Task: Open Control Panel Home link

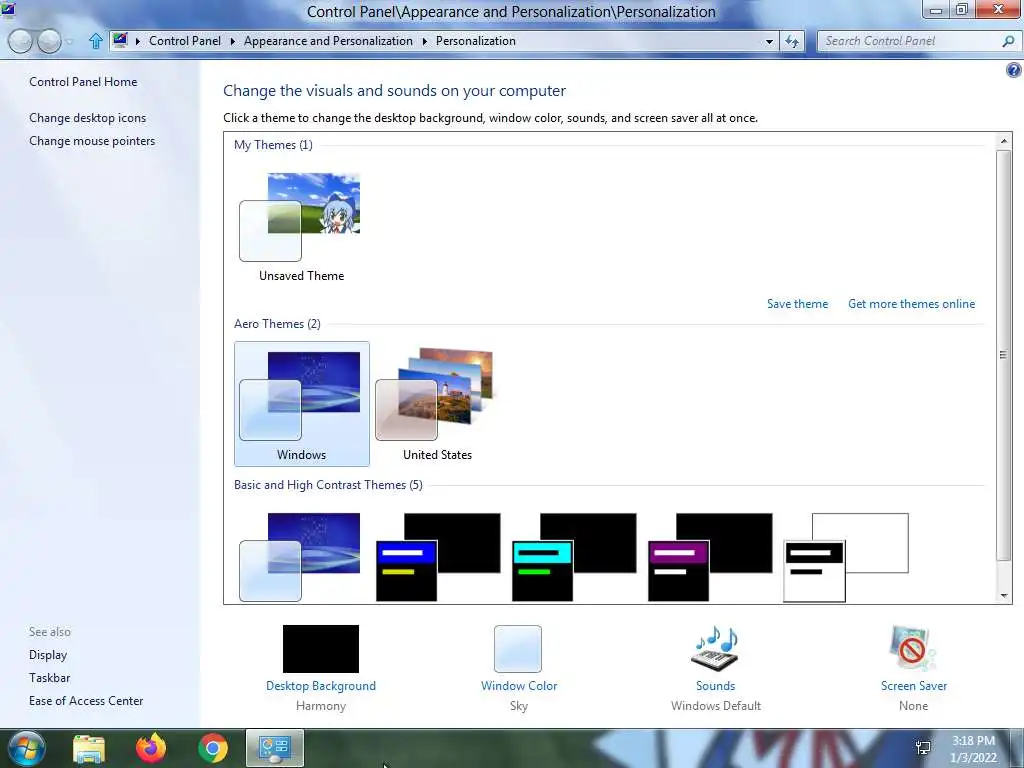Action: [83, 82]
